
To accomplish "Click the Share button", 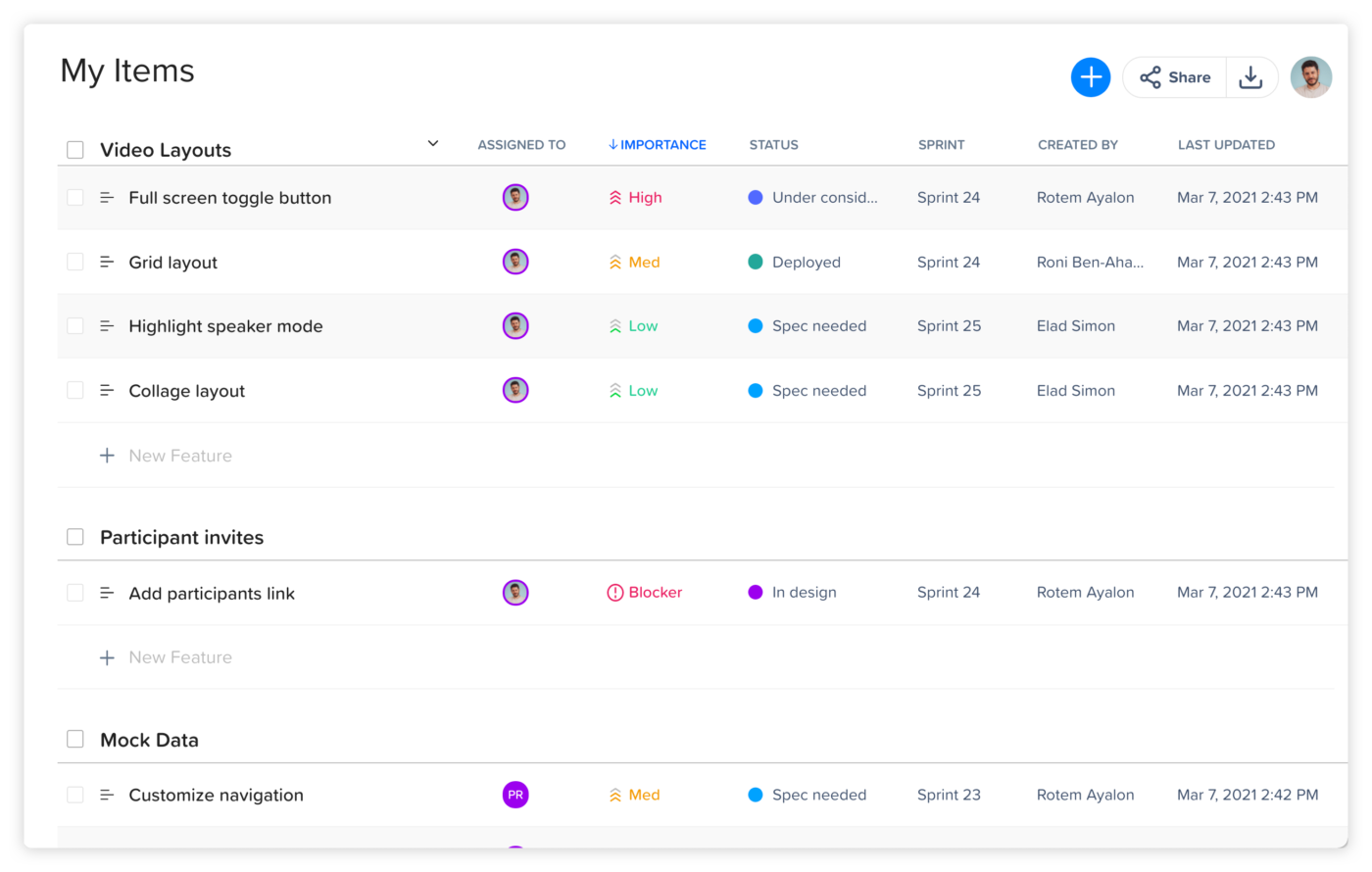I will (x=1175, y=77).
